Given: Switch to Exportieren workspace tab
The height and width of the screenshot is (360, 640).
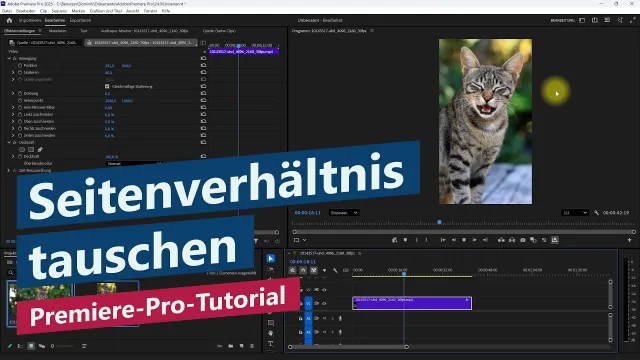Looking at the screenshot, I should click(80, 20).
